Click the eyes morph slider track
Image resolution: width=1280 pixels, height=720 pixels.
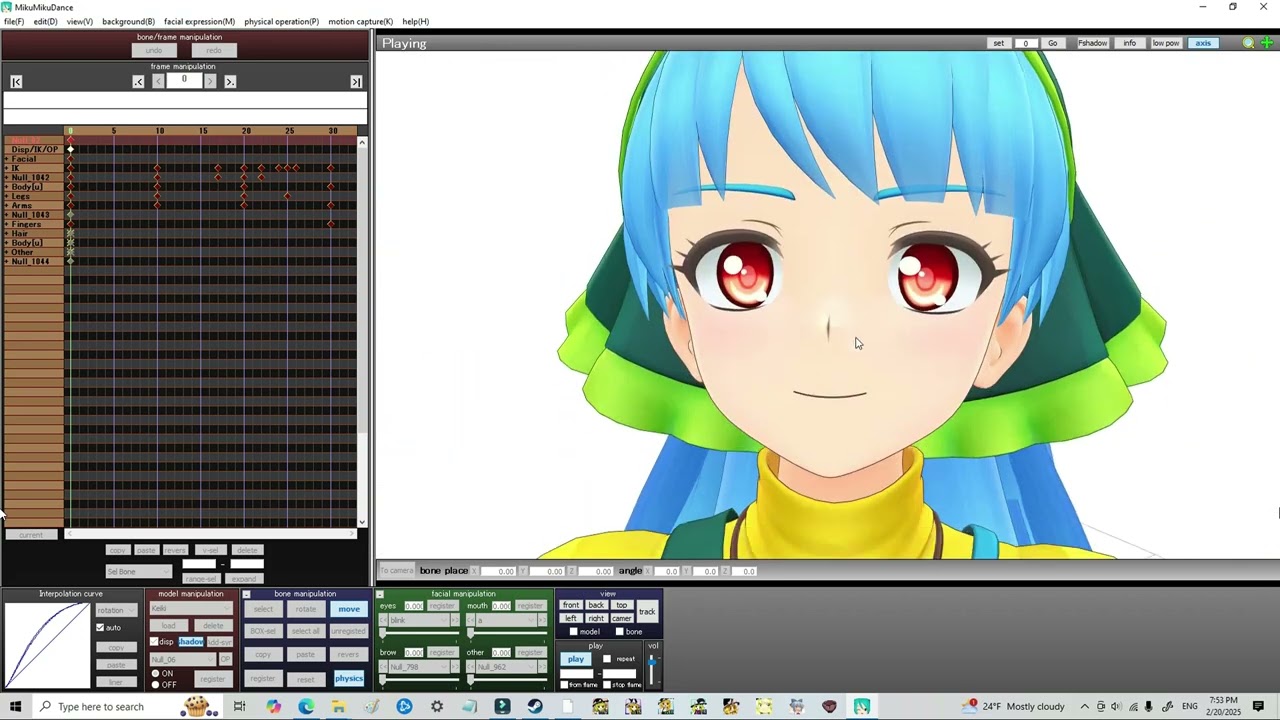coord(418,633)
